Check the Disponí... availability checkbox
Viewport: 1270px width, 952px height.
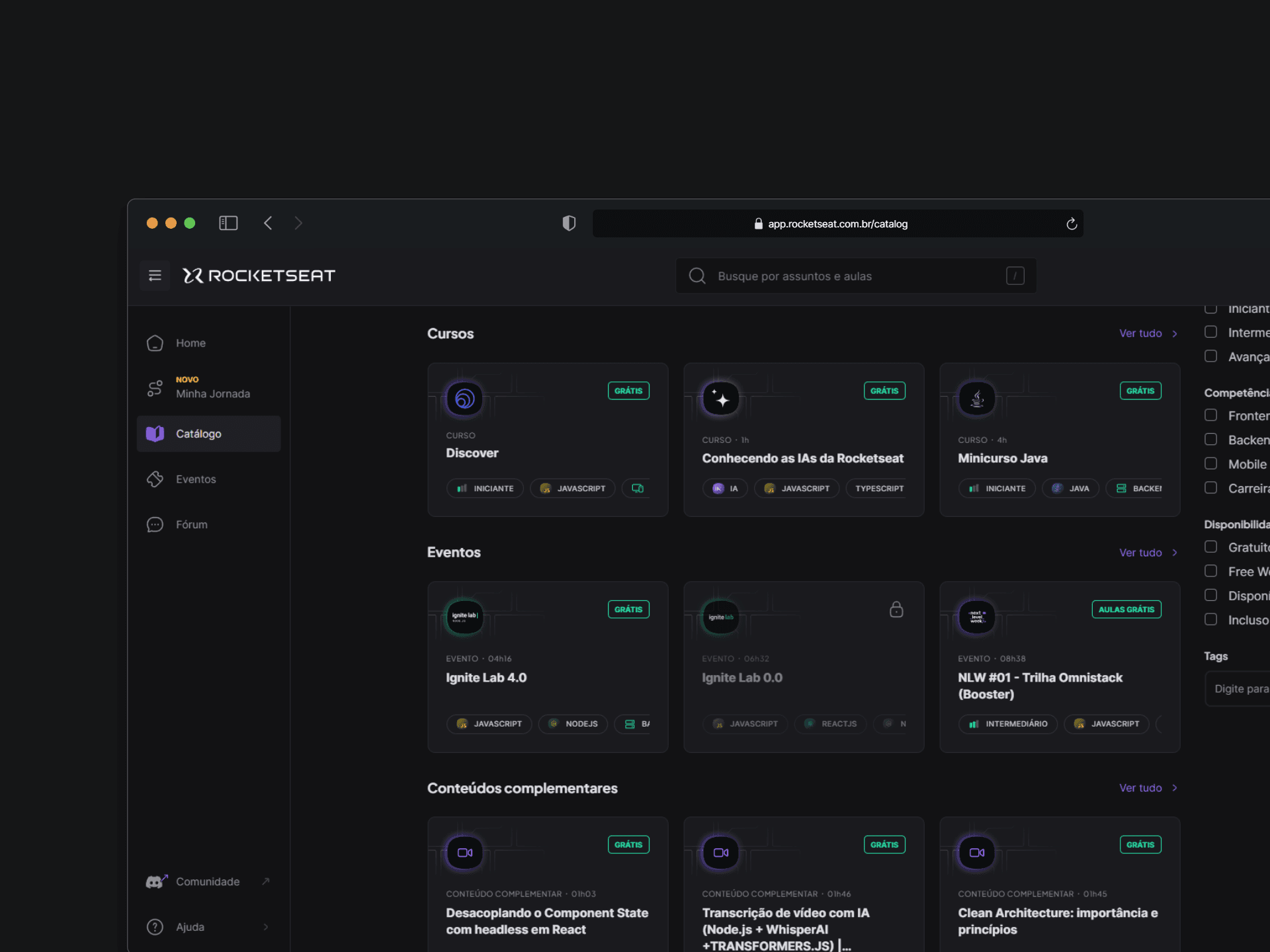(x=1210, y=595)
